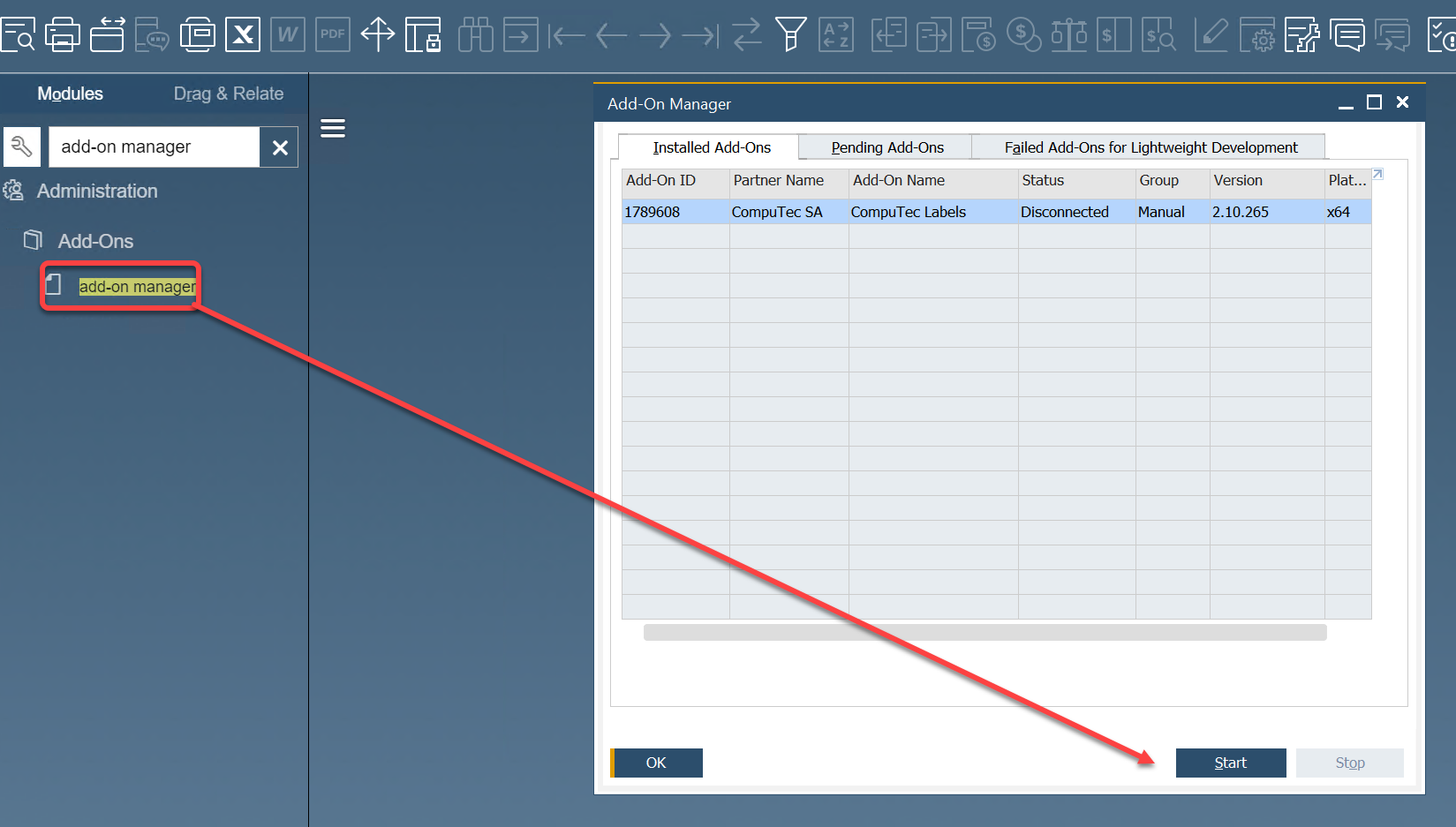This screenshot has width=1456, height=827.
Task: Open the hamburger menu icon
Action: click(x=333, y=129)
